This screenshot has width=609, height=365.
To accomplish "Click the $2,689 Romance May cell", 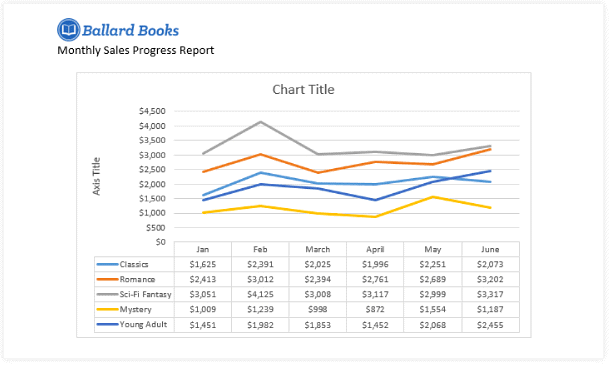I will [433, 280].
